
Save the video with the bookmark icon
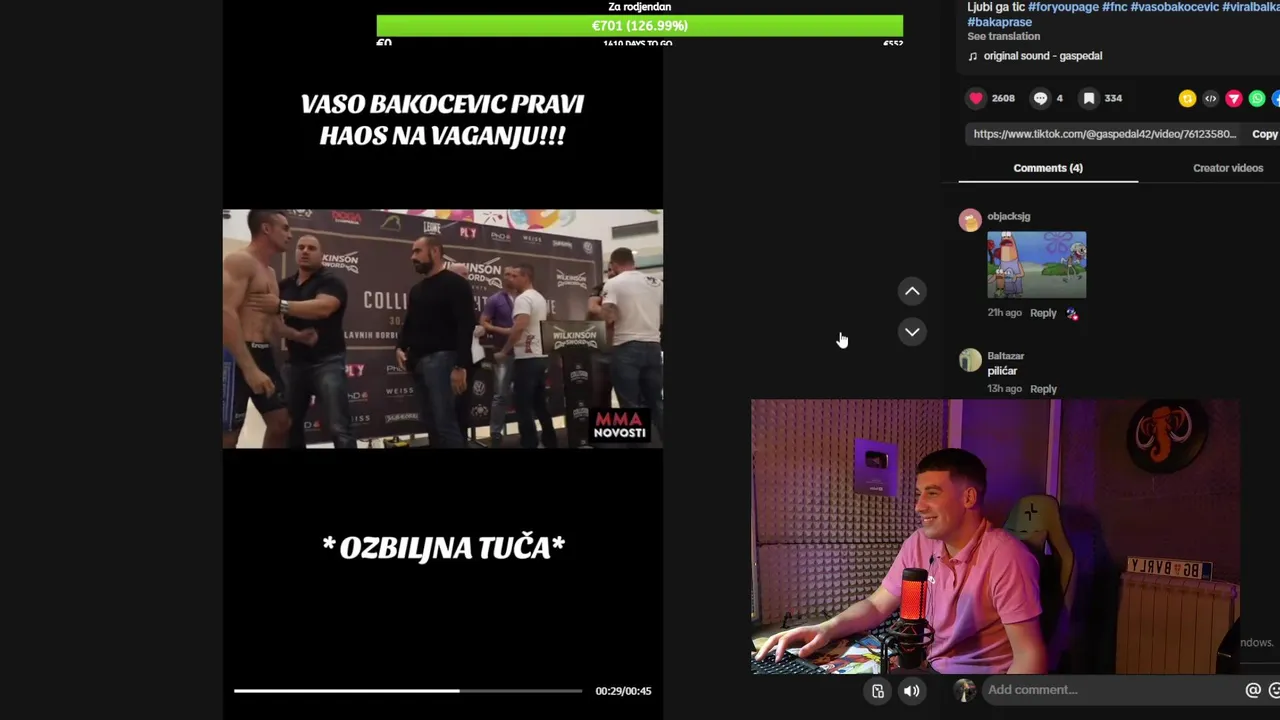pyautogui.click(x=1089, y=98)
